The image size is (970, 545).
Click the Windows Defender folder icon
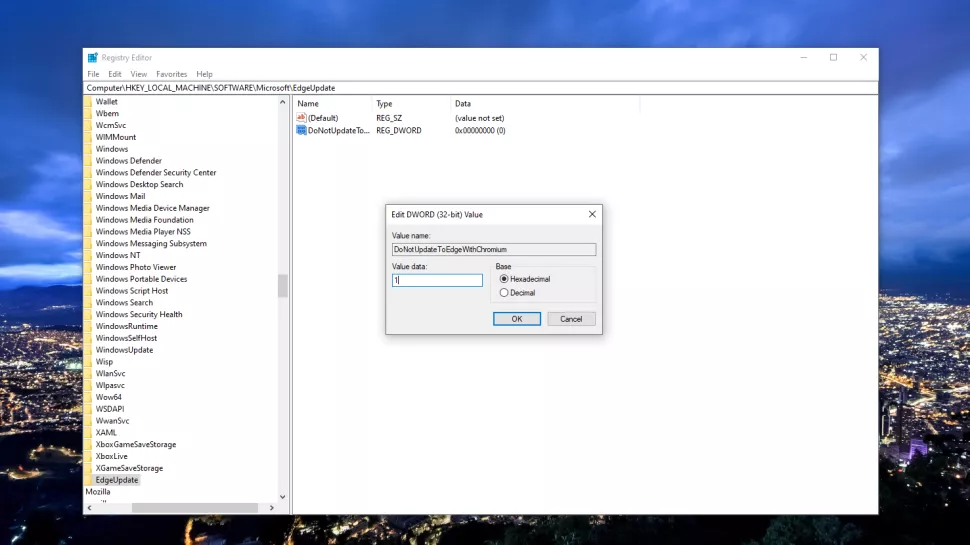[x=89, y=161]
